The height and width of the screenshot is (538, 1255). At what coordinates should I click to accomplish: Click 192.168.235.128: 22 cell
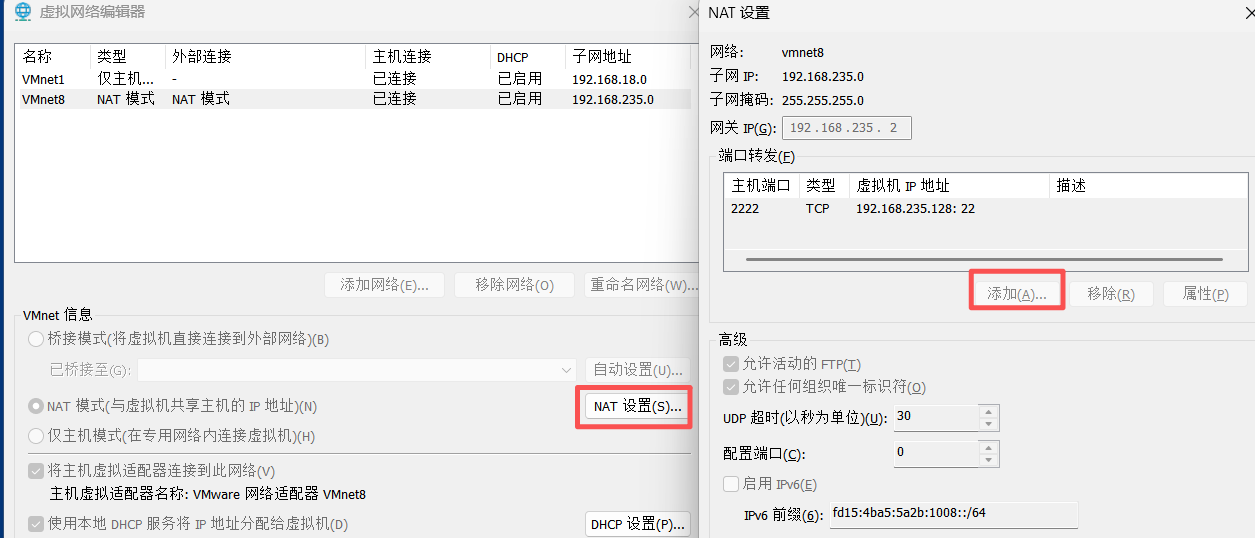tap(915, 209)
